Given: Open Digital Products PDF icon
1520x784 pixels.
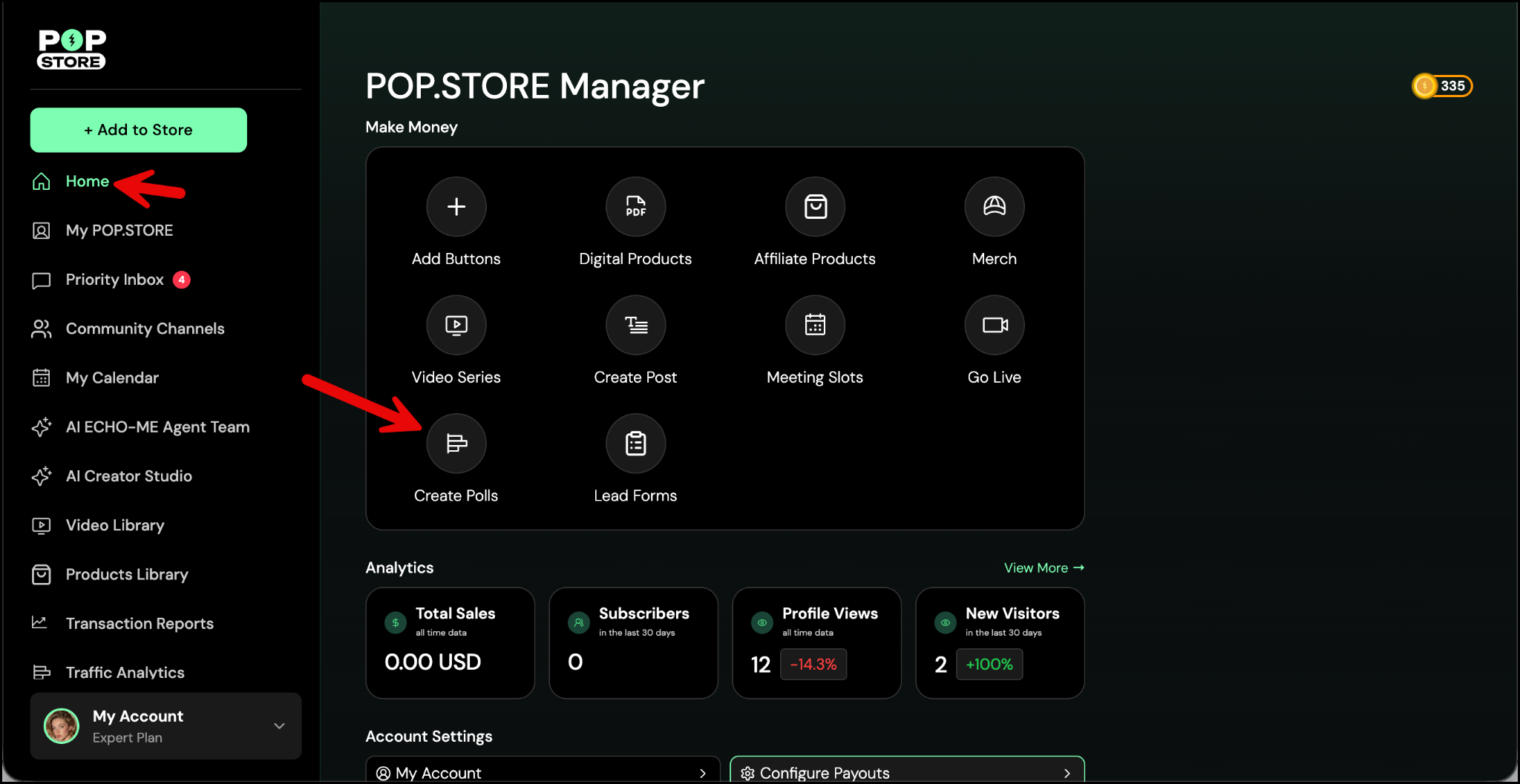Looking at the screenshot, I should (x=635, y=206).
